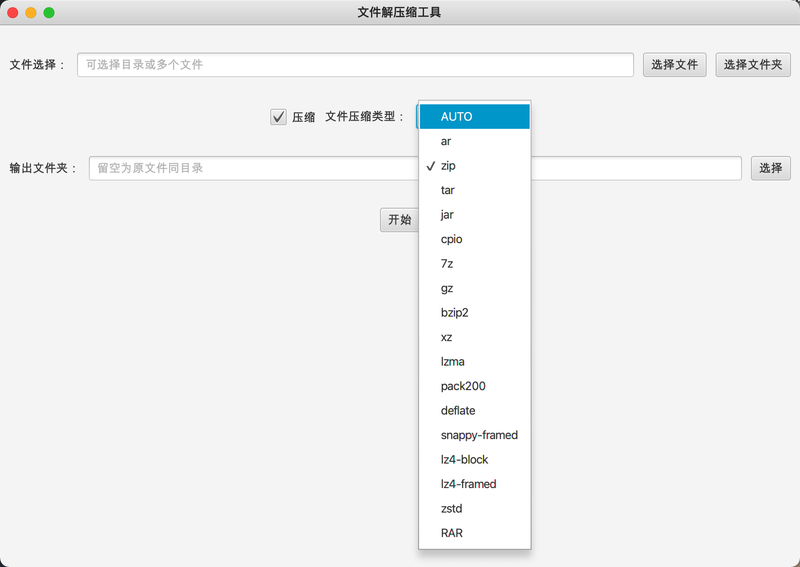The height and width of the screenshot is (567, 800).
Task: Choose tar compression type
Action: [474, 190]
